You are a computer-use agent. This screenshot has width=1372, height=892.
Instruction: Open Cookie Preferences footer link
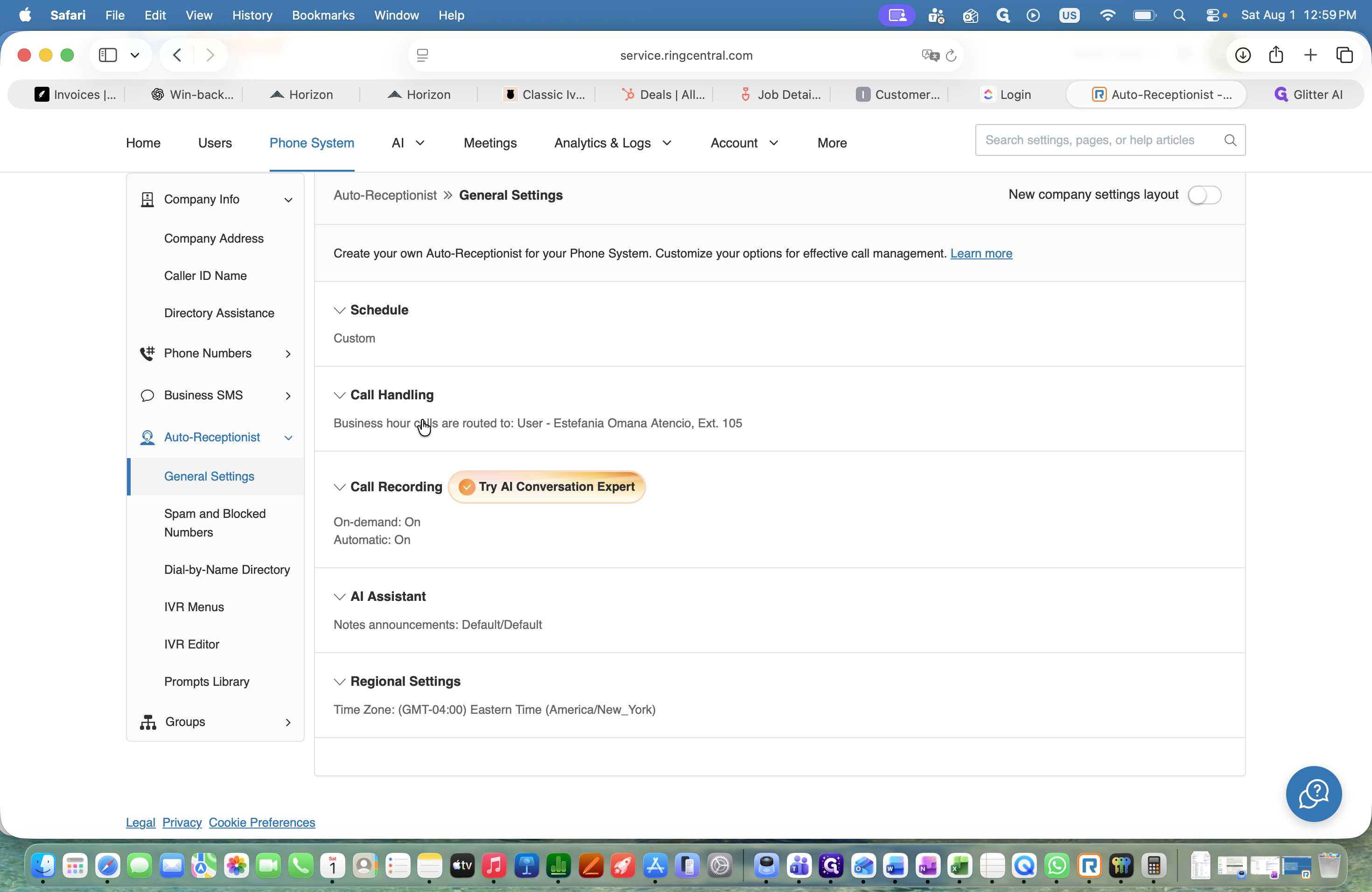pos(262,822)
